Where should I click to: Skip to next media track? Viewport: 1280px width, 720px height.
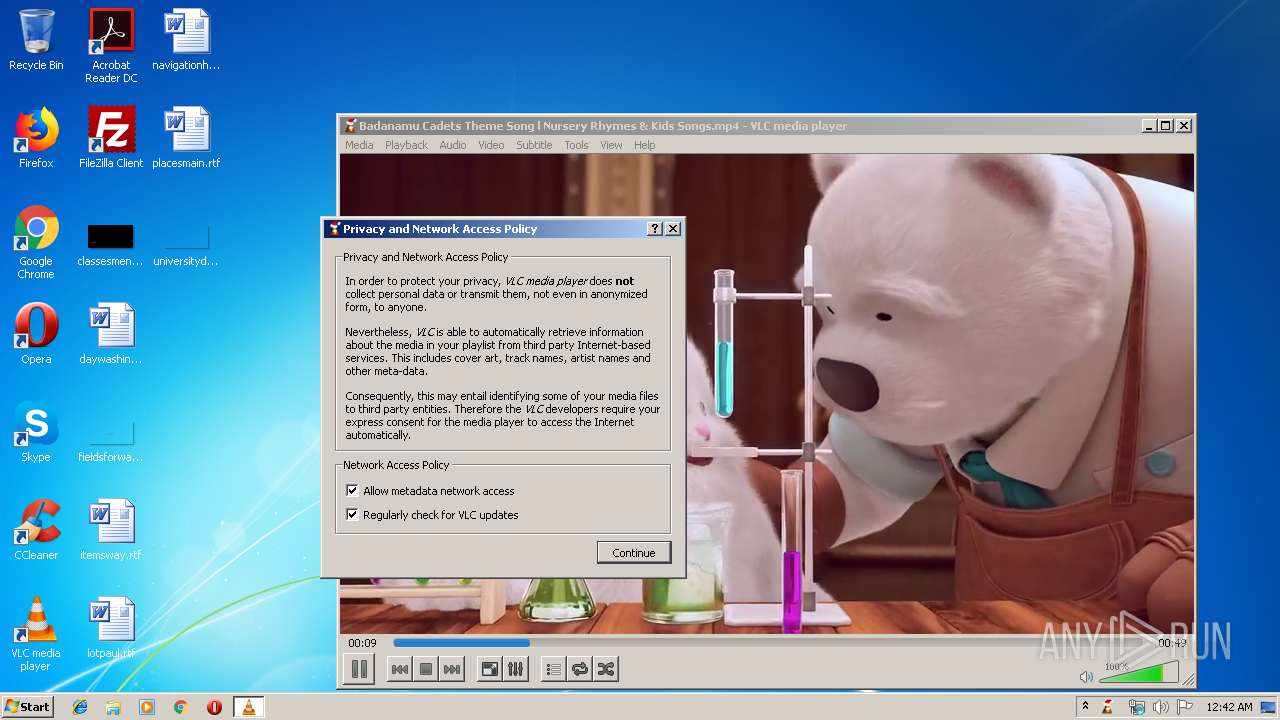(x=452, y=669)
